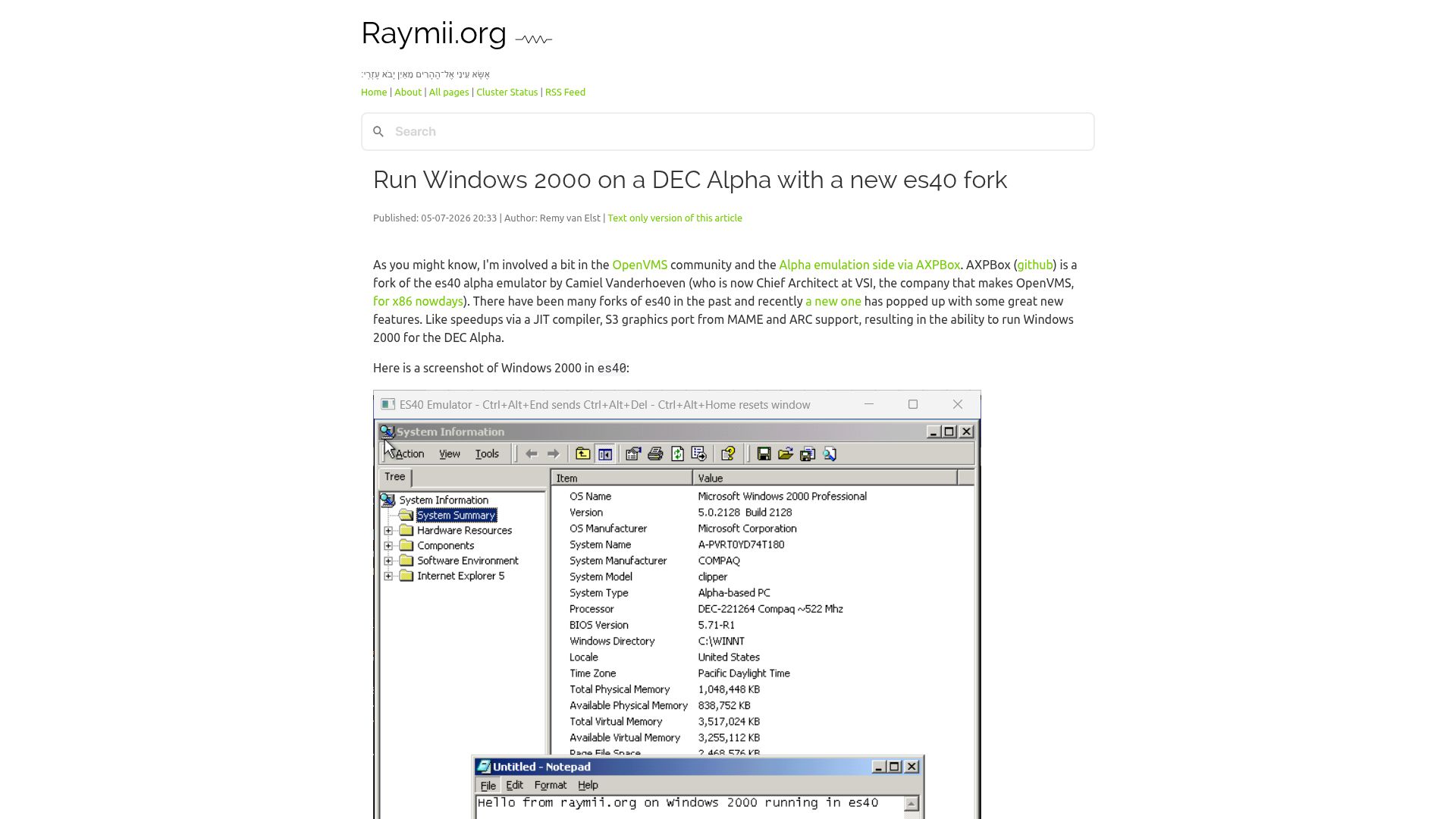The height and width of the screenshot is (819, 1456).
Task: Open Notepad's File menu
Action: pyautogui.click(x=488, y=786)
